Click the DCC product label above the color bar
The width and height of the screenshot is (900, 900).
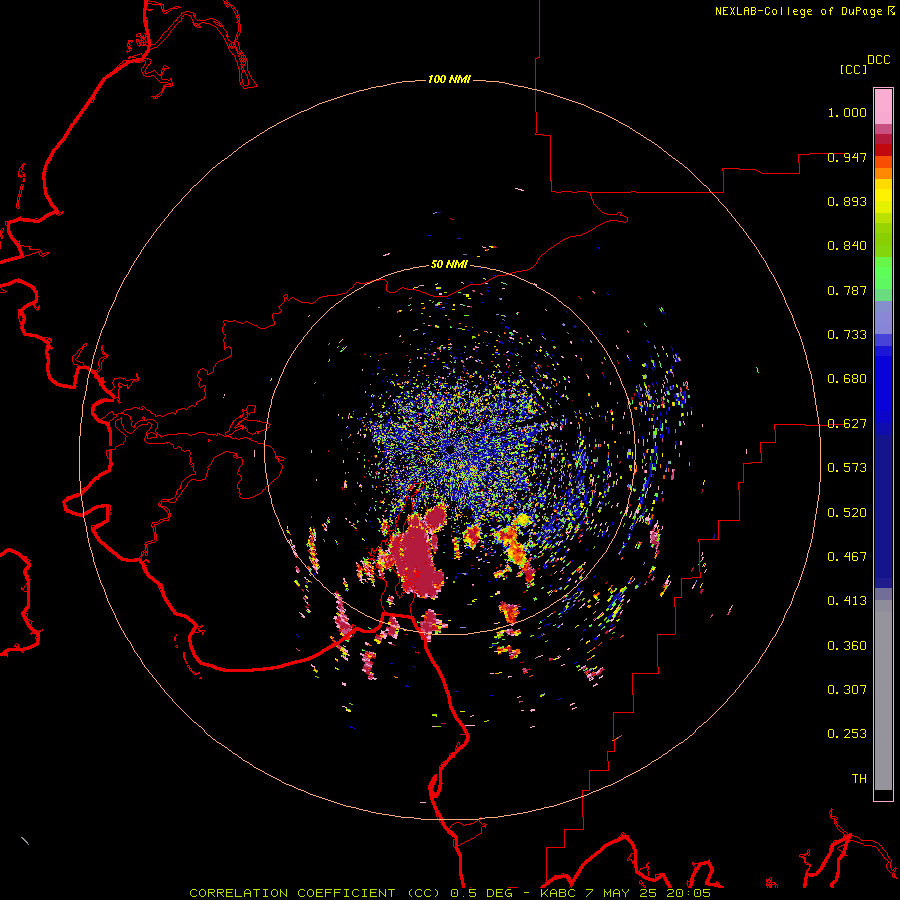[878, 60]
